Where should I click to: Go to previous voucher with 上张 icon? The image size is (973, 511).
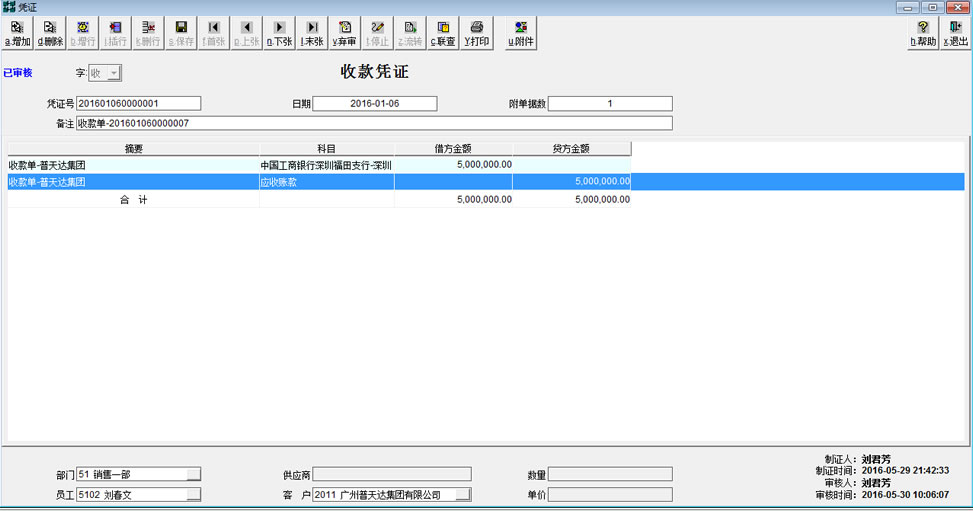[x=246, y=34]
